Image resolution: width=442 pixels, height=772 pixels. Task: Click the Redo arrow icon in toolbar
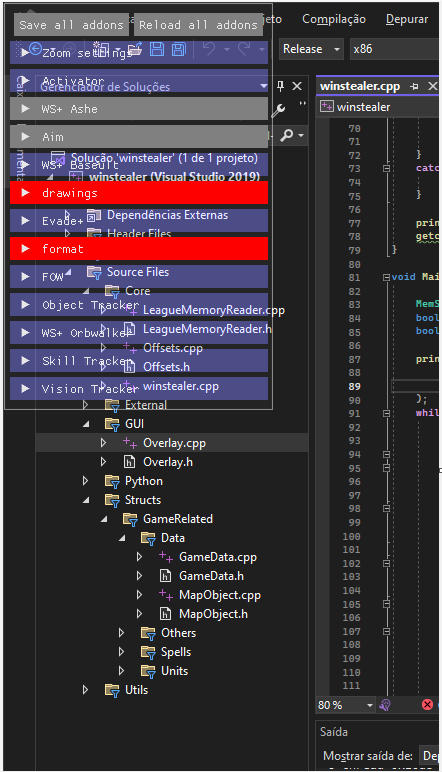click(x=244, y=49)
